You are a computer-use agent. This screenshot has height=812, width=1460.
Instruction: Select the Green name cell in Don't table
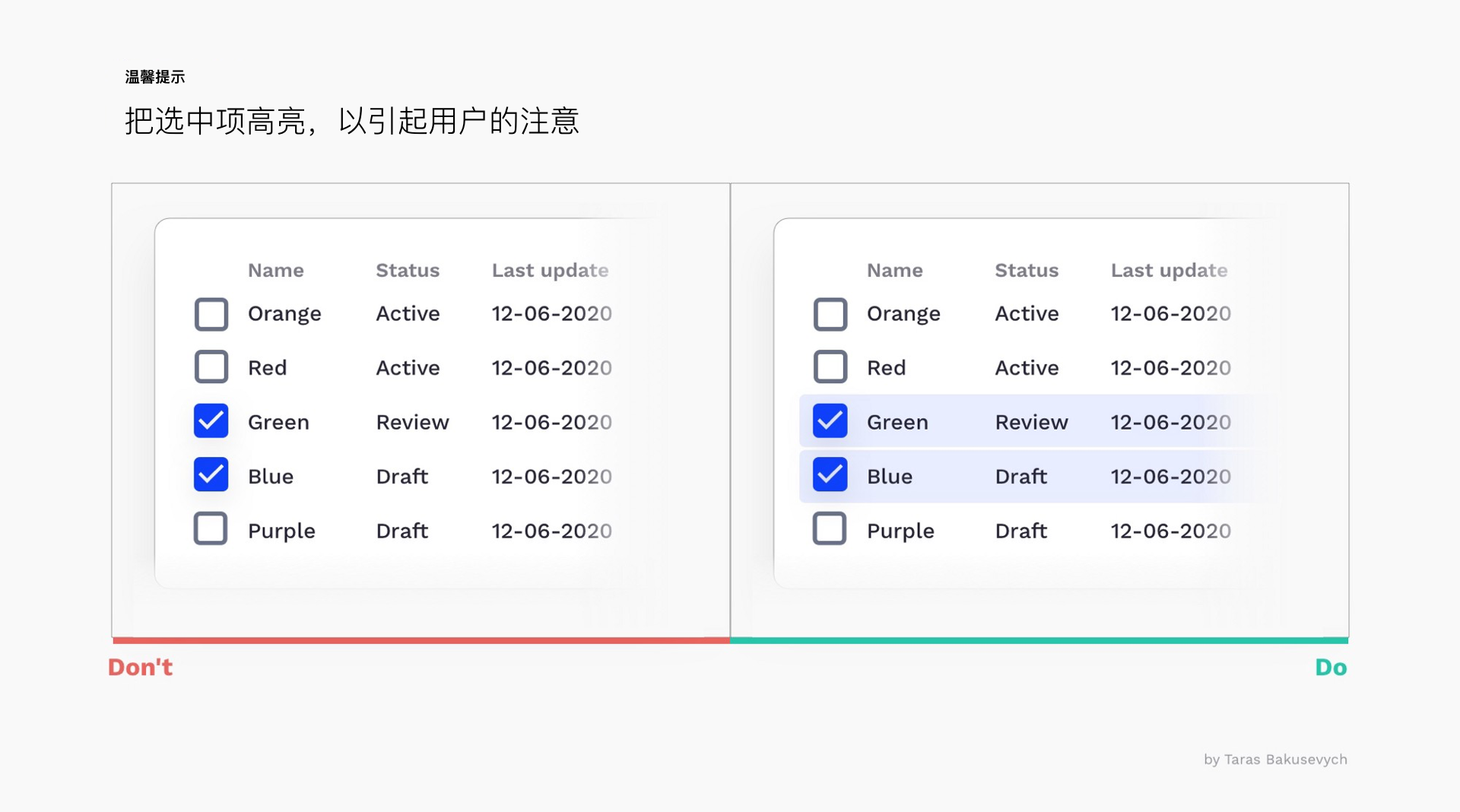coord(278,422)
